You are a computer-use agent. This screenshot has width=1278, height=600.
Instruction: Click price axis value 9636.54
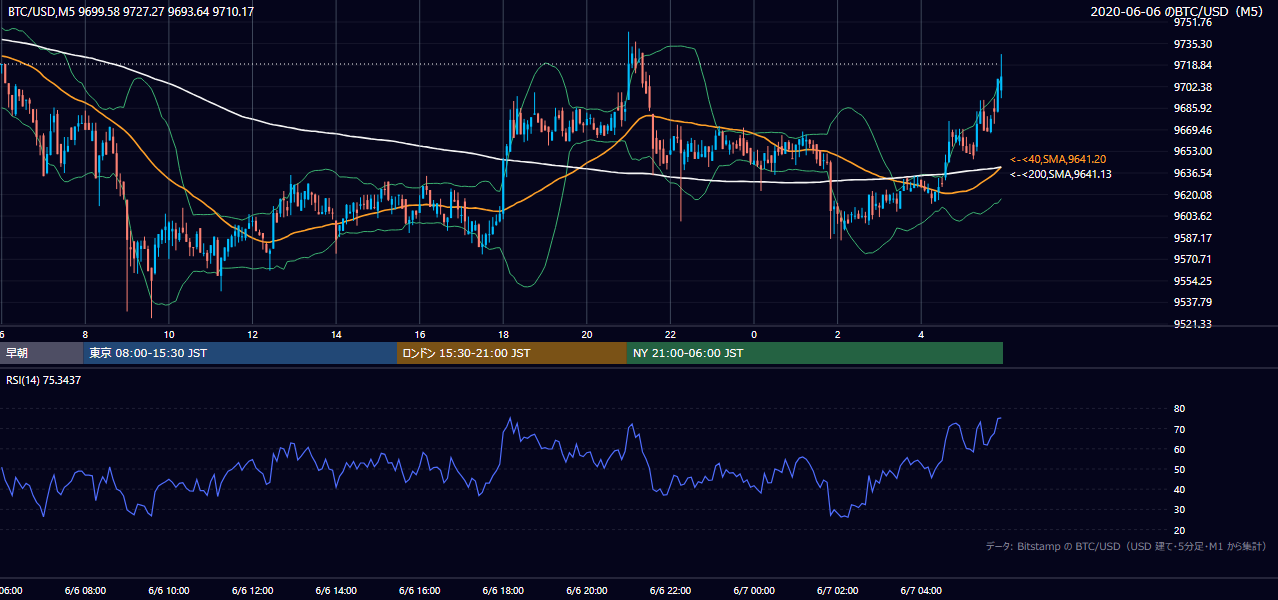[1192, 173]
